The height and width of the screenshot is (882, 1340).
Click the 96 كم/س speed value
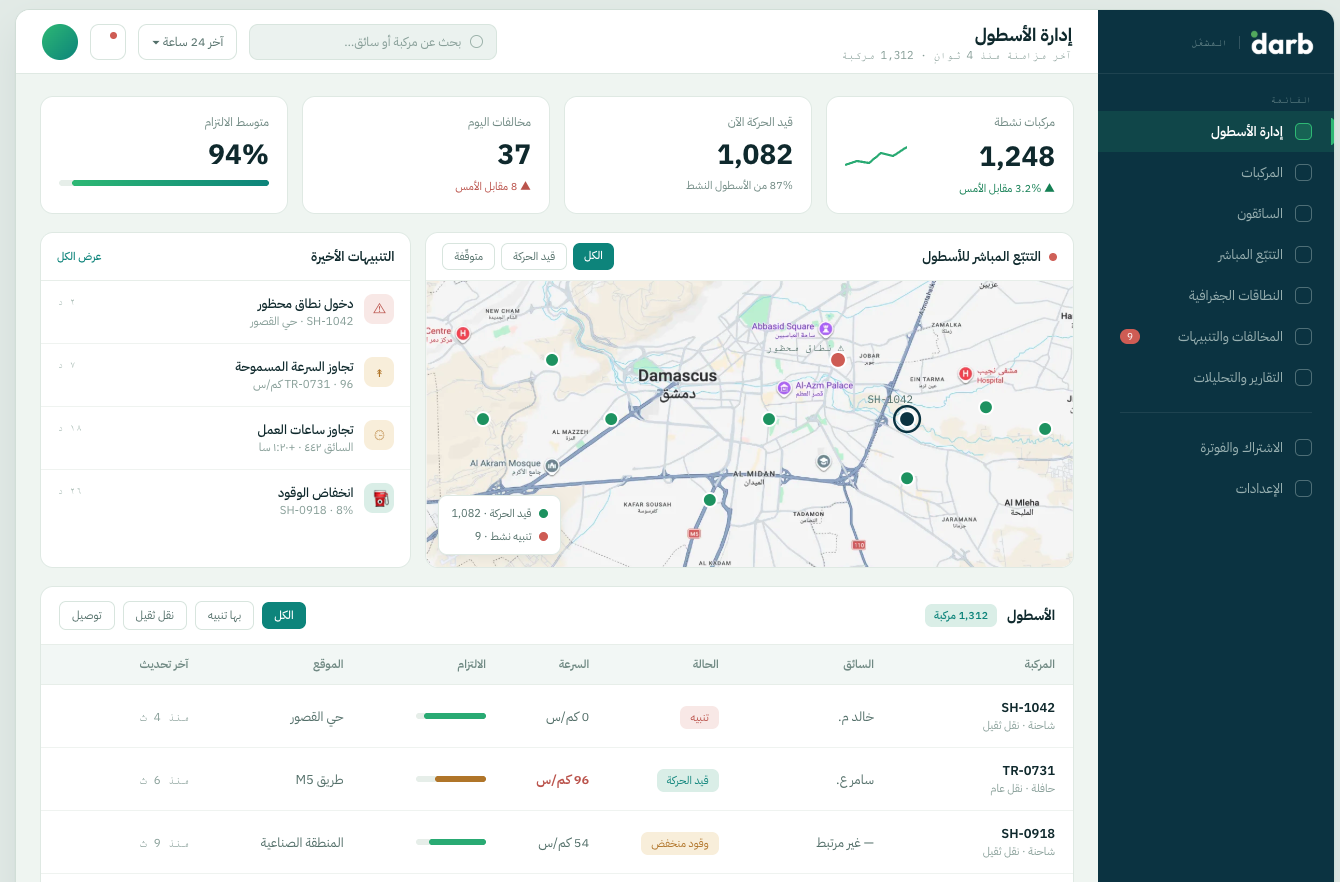563,780
